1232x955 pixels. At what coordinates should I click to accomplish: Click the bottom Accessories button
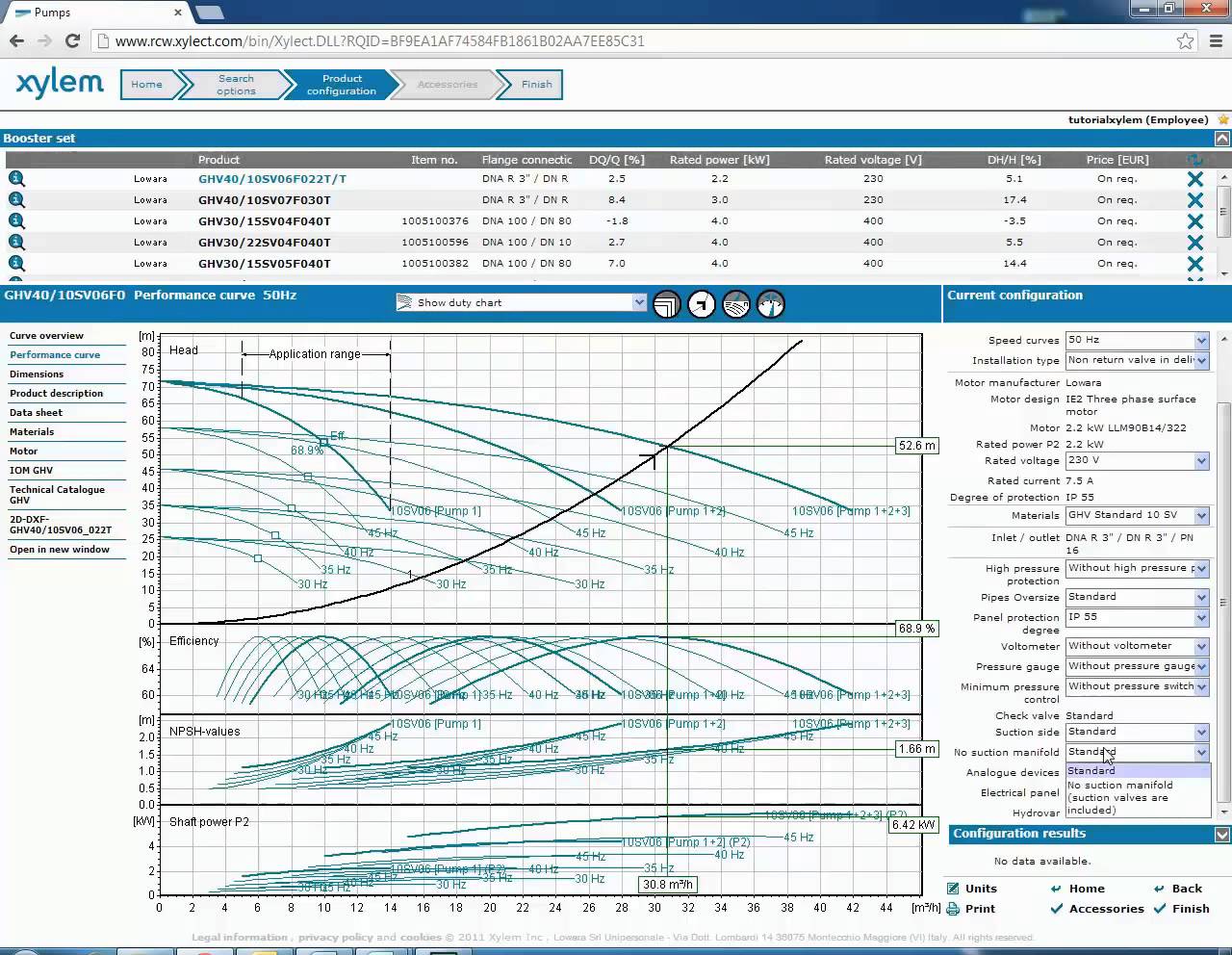(x=1096, y=909)
